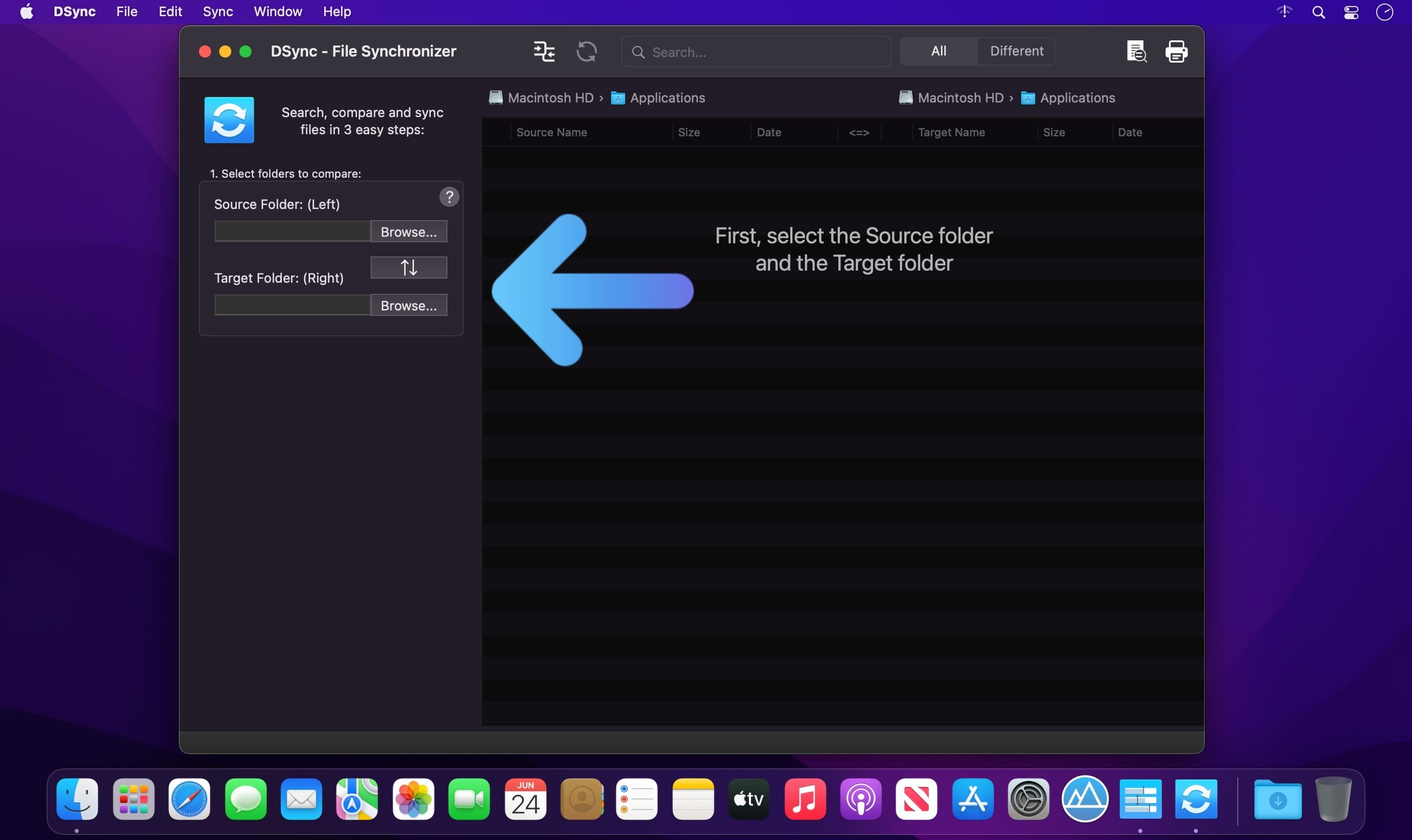This screenshot has width=1412, height=840.
Task: Click the help question mark
Action: (x=448, y=196)
